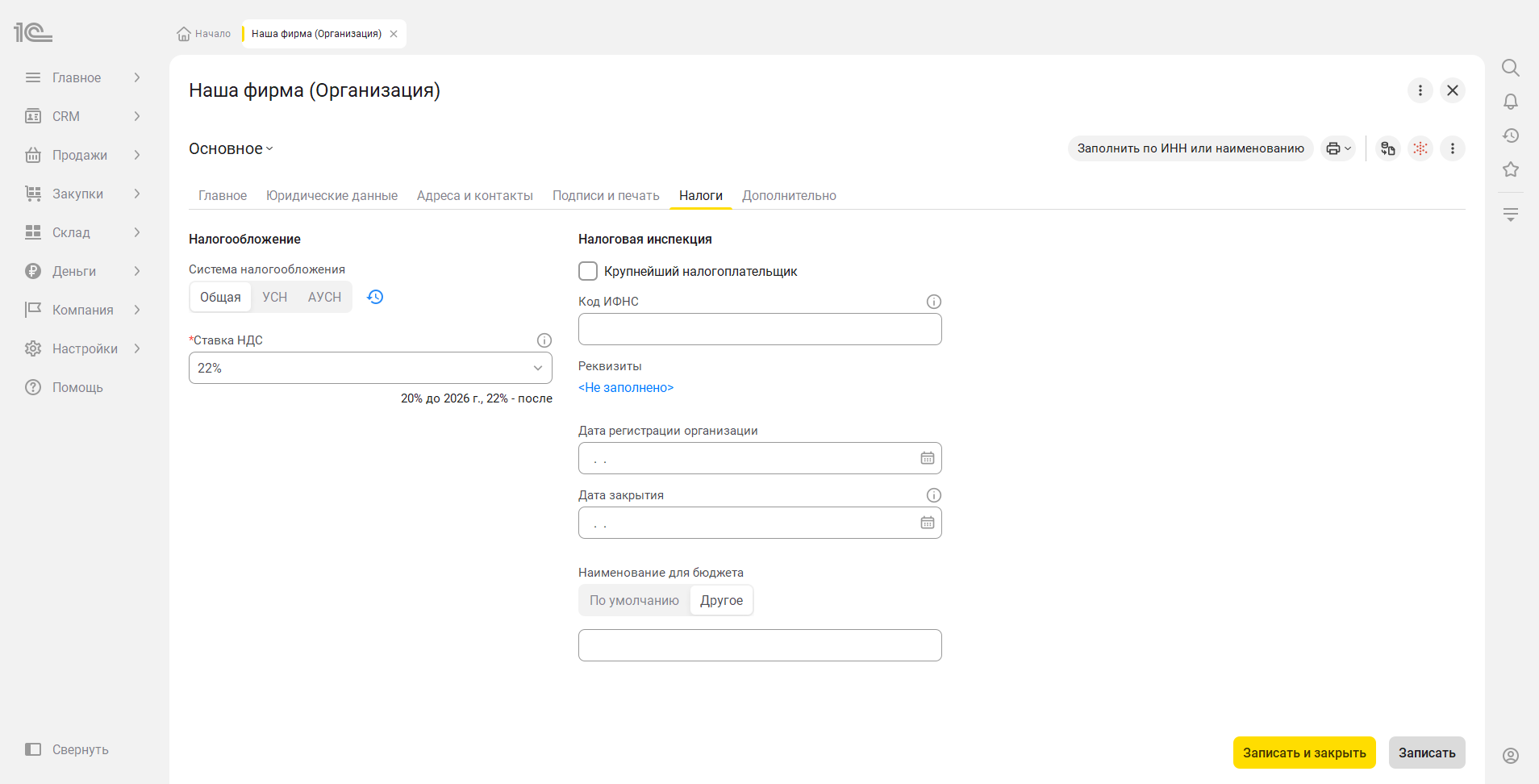Open favorites star icon
The width and height of the screenshot is (1539, 784).
tap(1510, 169)
